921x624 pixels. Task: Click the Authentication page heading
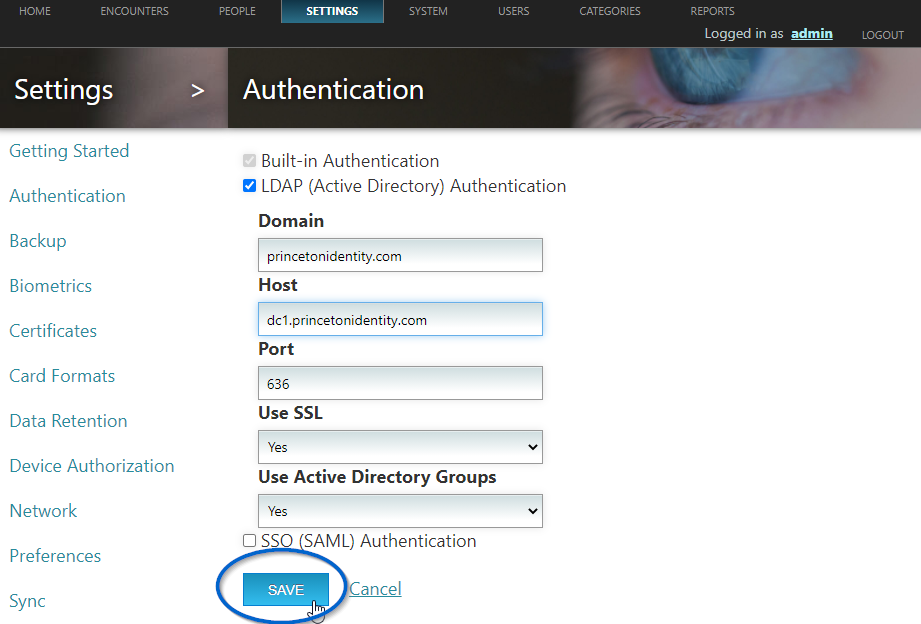pyautogui.click(x=333, y=90)
